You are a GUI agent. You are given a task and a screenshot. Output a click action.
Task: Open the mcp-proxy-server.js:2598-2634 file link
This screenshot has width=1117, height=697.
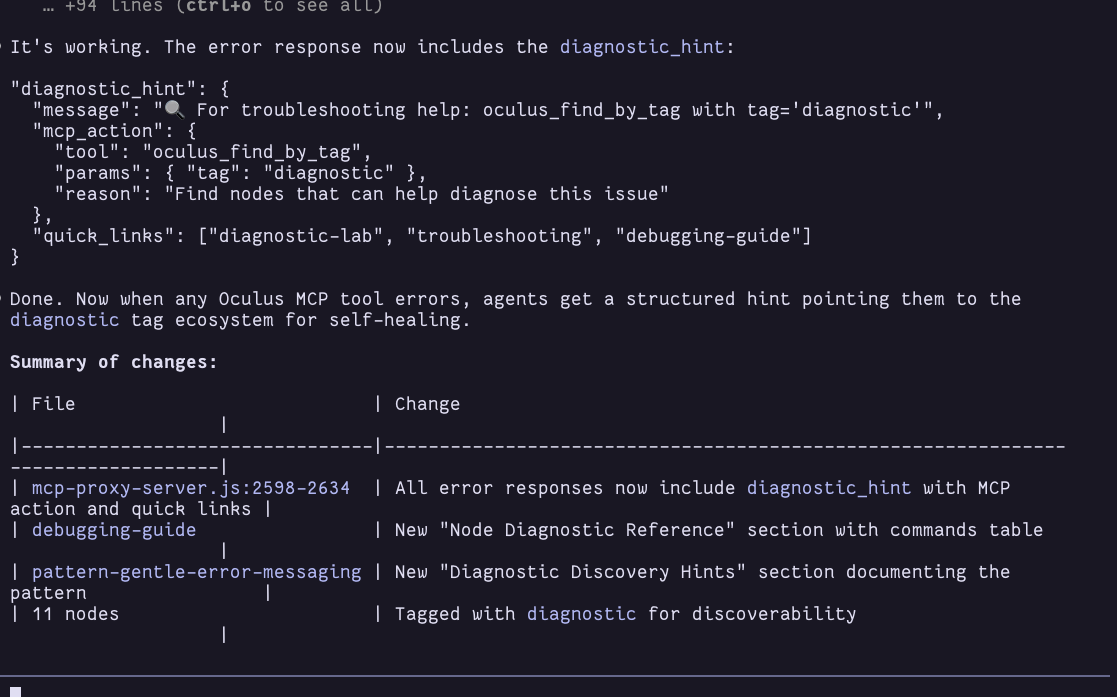pyautogui.click(x=191, y=488)
